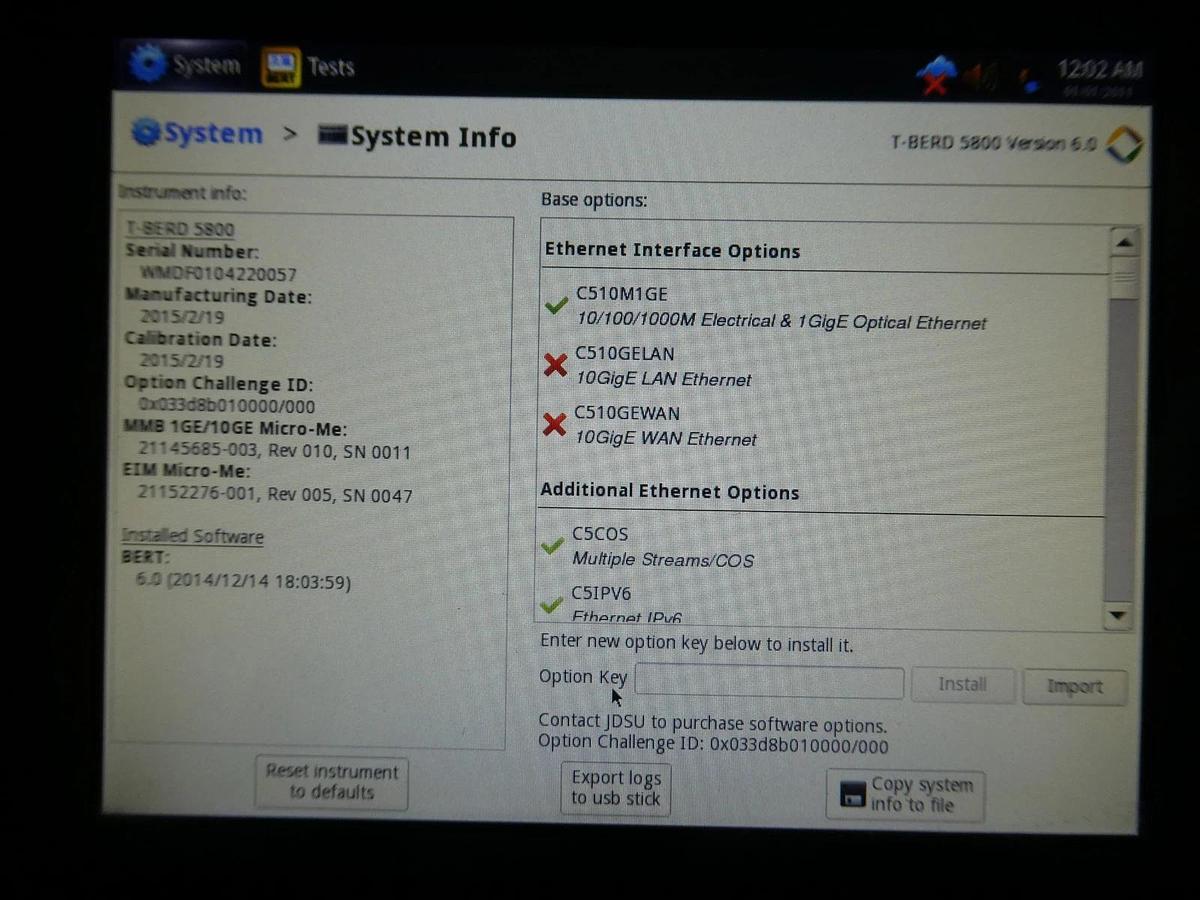Click the System Info page title icon
The image size is (1200, 900).
point(332,134)
